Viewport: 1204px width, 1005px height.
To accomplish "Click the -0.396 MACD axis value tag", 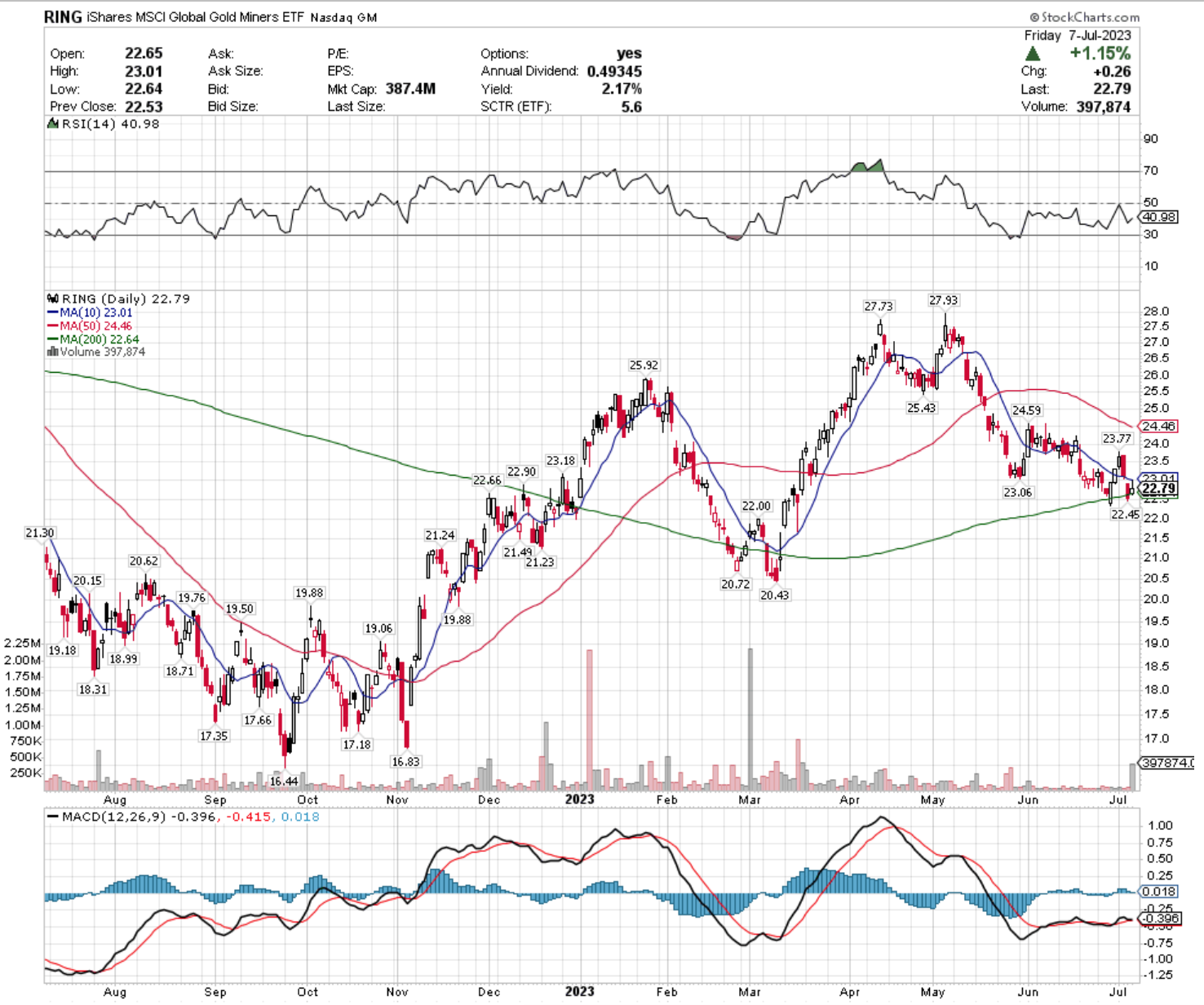I will (1159, 918).
